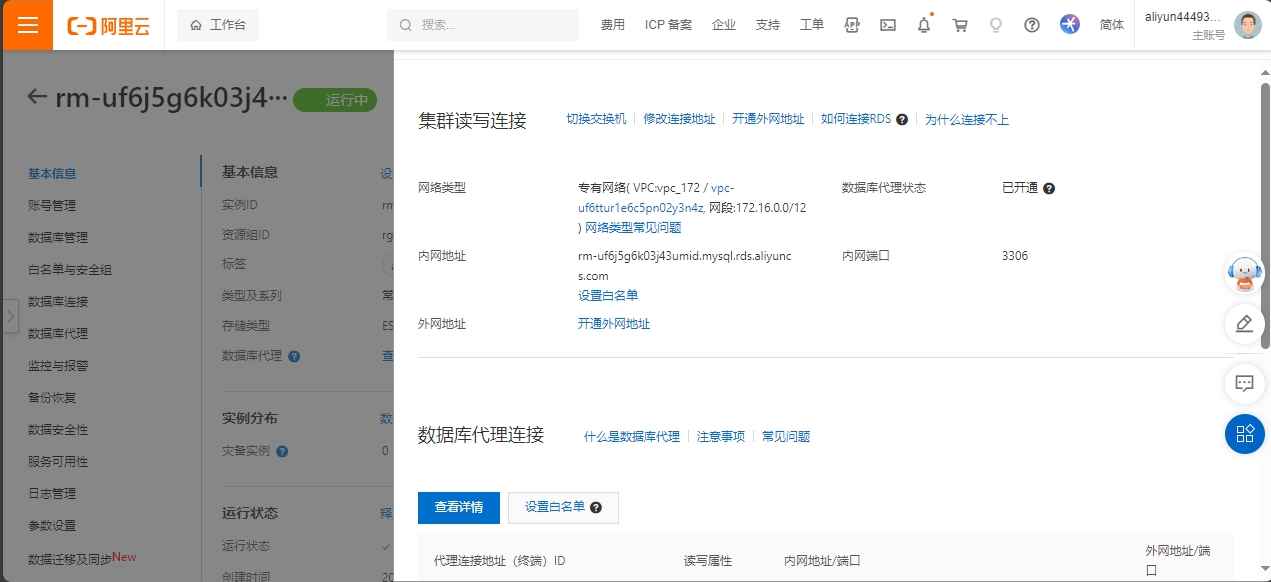Screen dimensions: 1271x582
Task: Open the shopping cart
Action: coord(960,25)
